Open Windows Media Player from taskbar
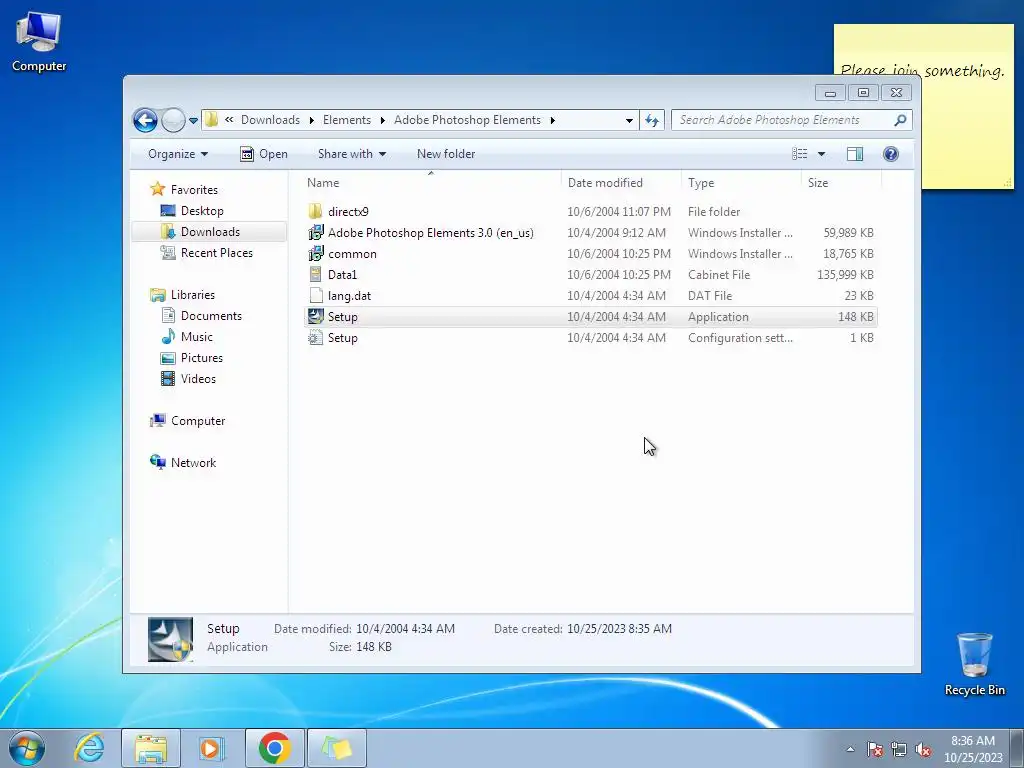The width and height of the screenshot is (1024, 768). coord(212,748)
